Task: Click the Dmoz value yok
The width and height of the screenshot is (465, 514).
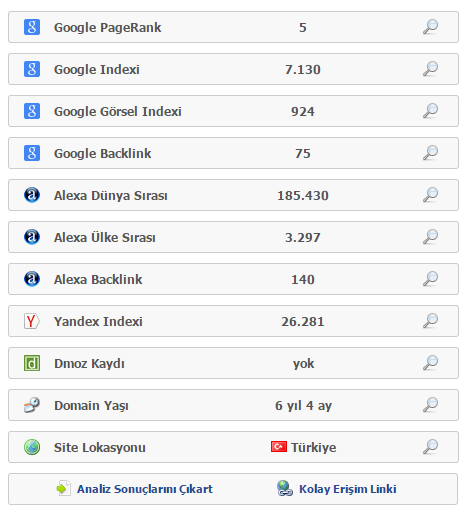Action: pos(303,364)
